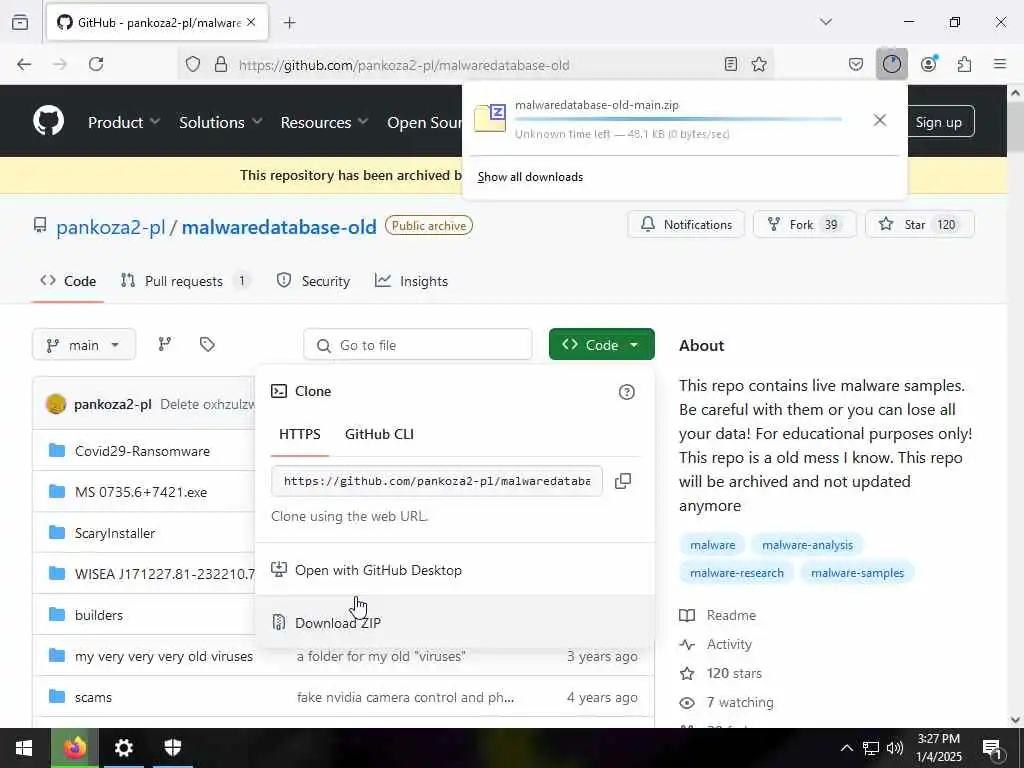The width and height of the screenshot is (1024, 768).
Task: Click the Firefox downloads toolbar icon
Action: pyautogui.click(x=891, y=64)
